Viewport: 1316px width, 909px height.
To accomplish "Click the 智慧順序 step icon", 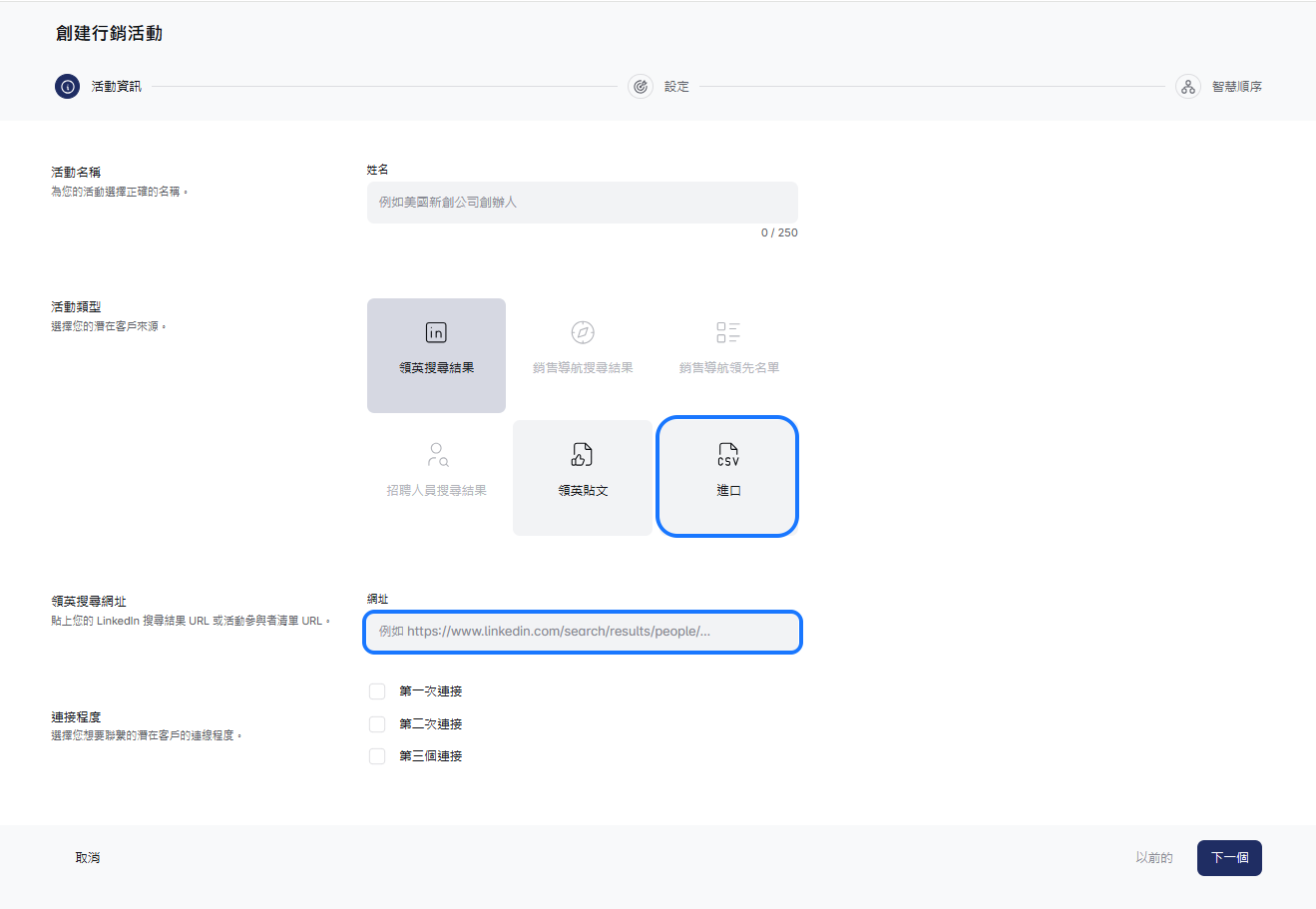I will pyautogui.click(x=1187, y=87).
